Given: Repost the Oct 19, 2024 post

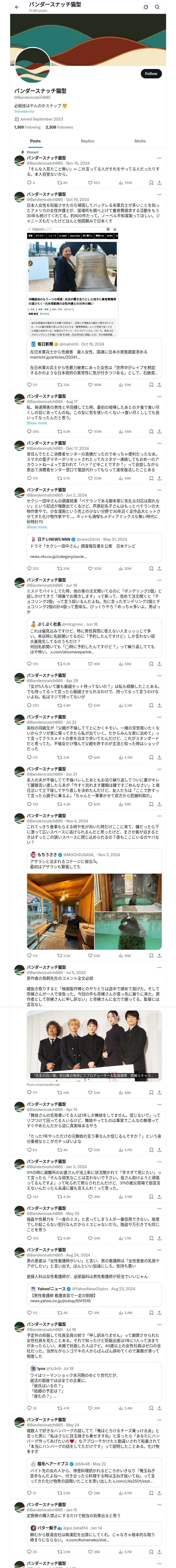Looking at the screenshot, I should click(59, 385).
